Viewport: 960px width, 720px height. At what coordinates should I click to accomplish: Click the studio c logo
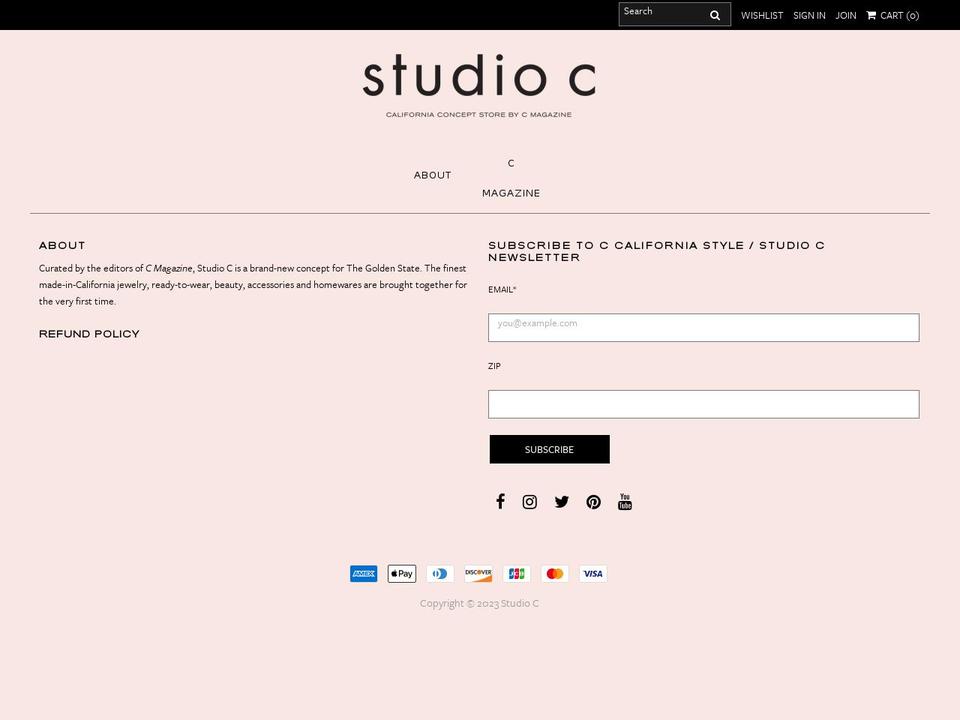pyautogui.click(x=479, y=75)
